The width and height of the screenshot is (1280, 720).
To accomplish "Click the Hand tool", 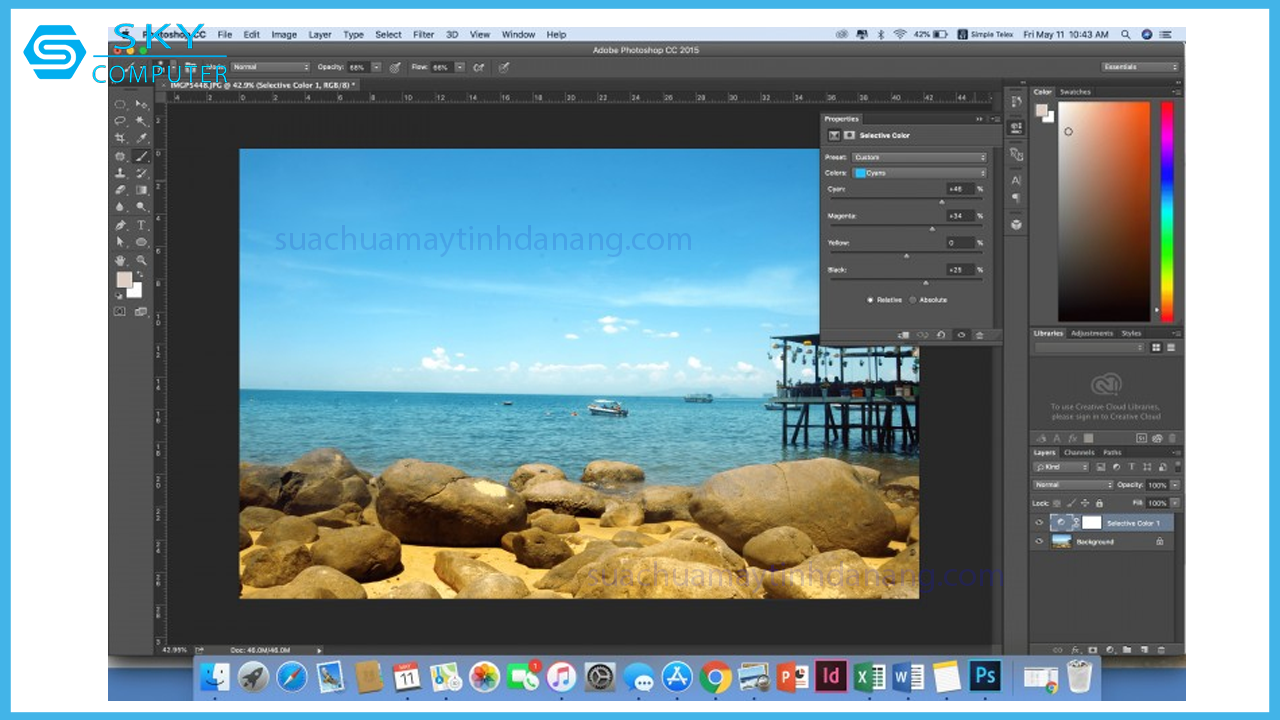I will [x=120, y=260].
